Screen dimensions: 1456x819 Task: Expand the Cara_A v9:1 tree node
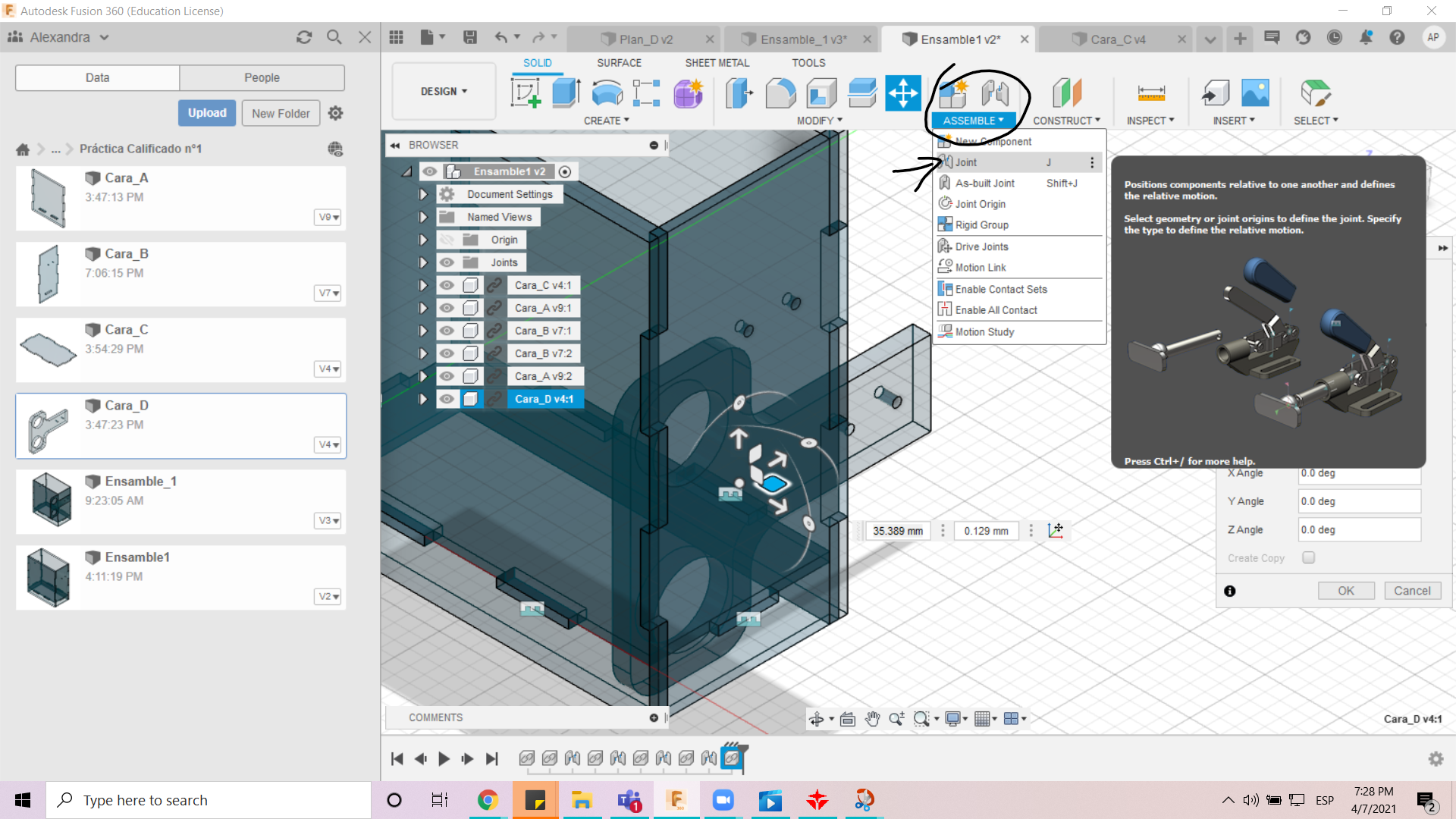click(423, 308)
